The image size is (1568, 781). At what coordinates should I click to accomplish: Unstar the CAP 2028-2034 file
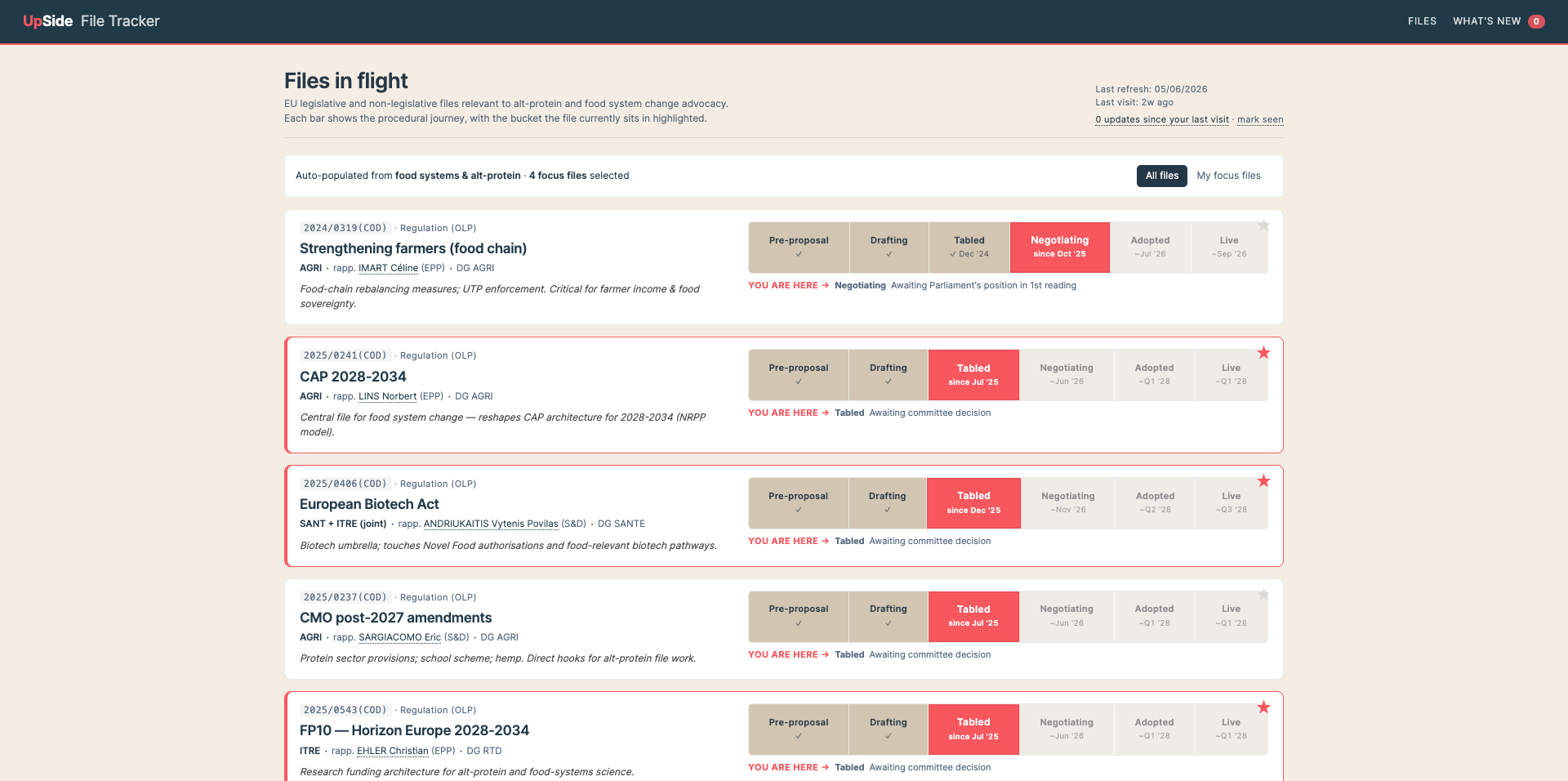(1263, 353)
